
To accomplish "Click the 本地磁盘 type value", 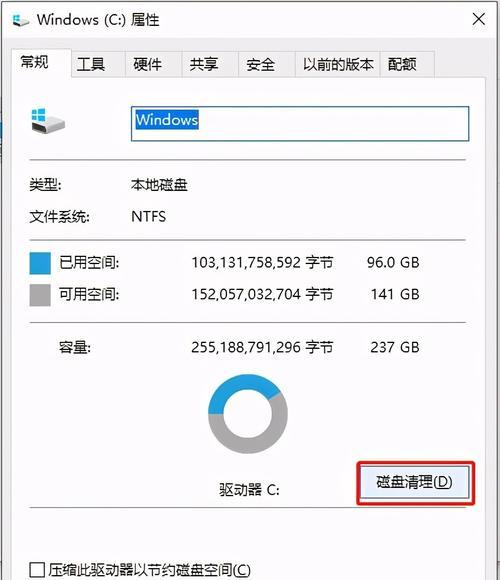I will point(159,185).
